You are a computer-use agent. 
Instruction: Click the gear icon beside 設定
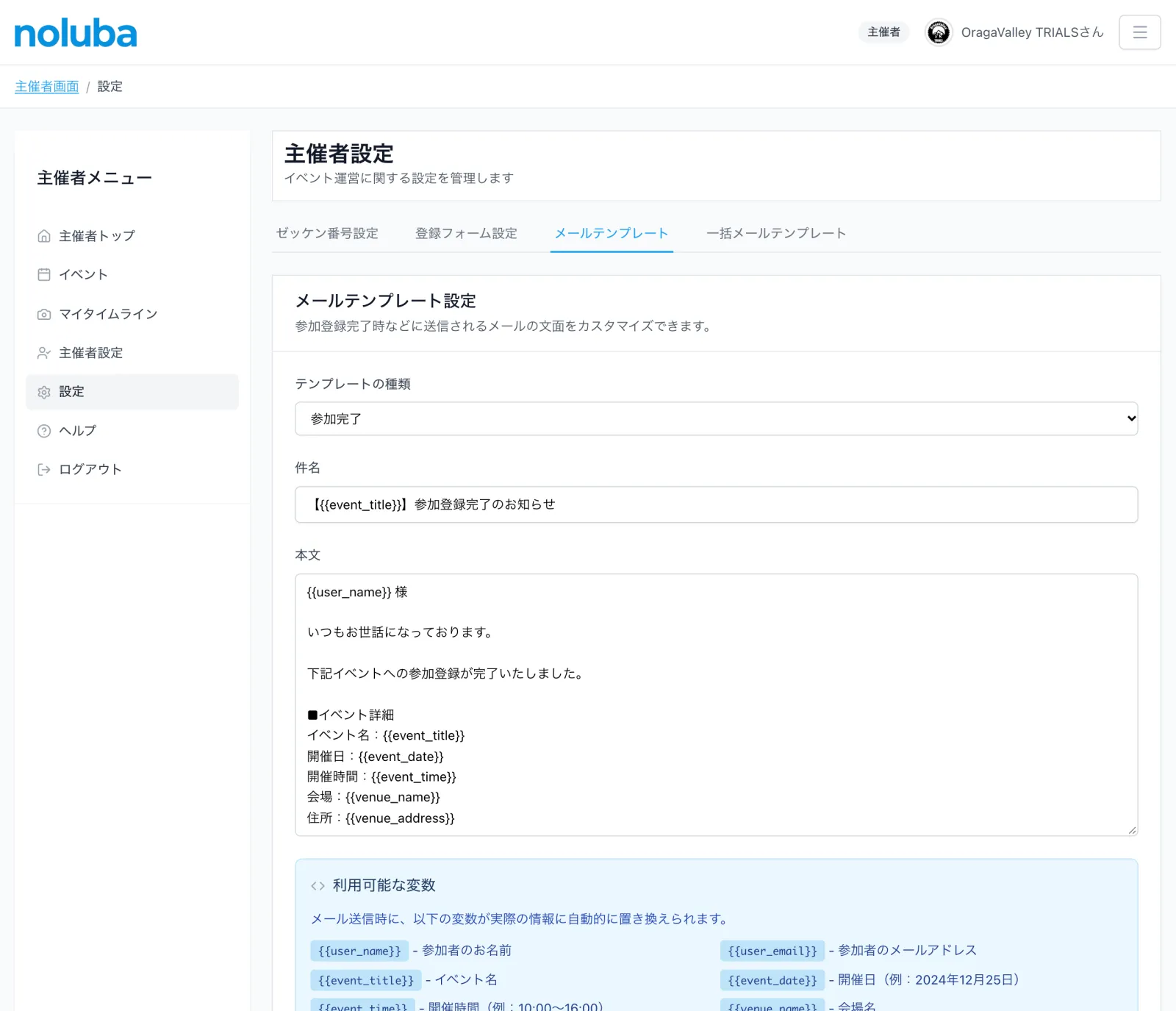point(44,392)
